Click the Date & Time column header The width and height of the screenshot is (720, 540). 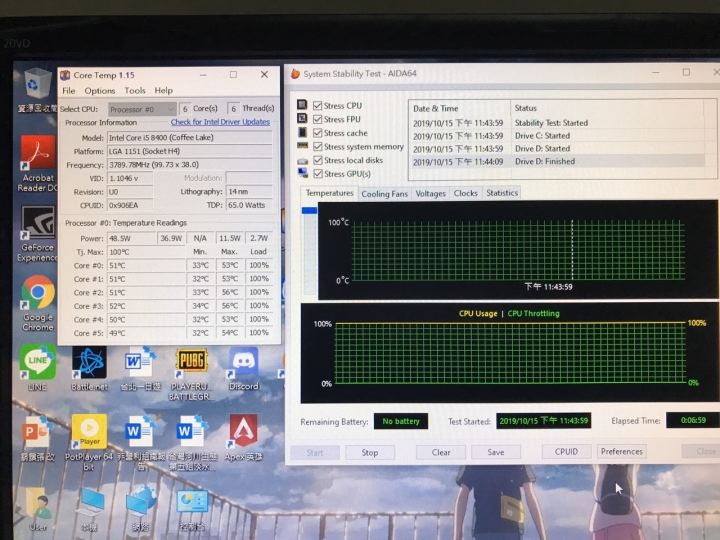[460, 108]
